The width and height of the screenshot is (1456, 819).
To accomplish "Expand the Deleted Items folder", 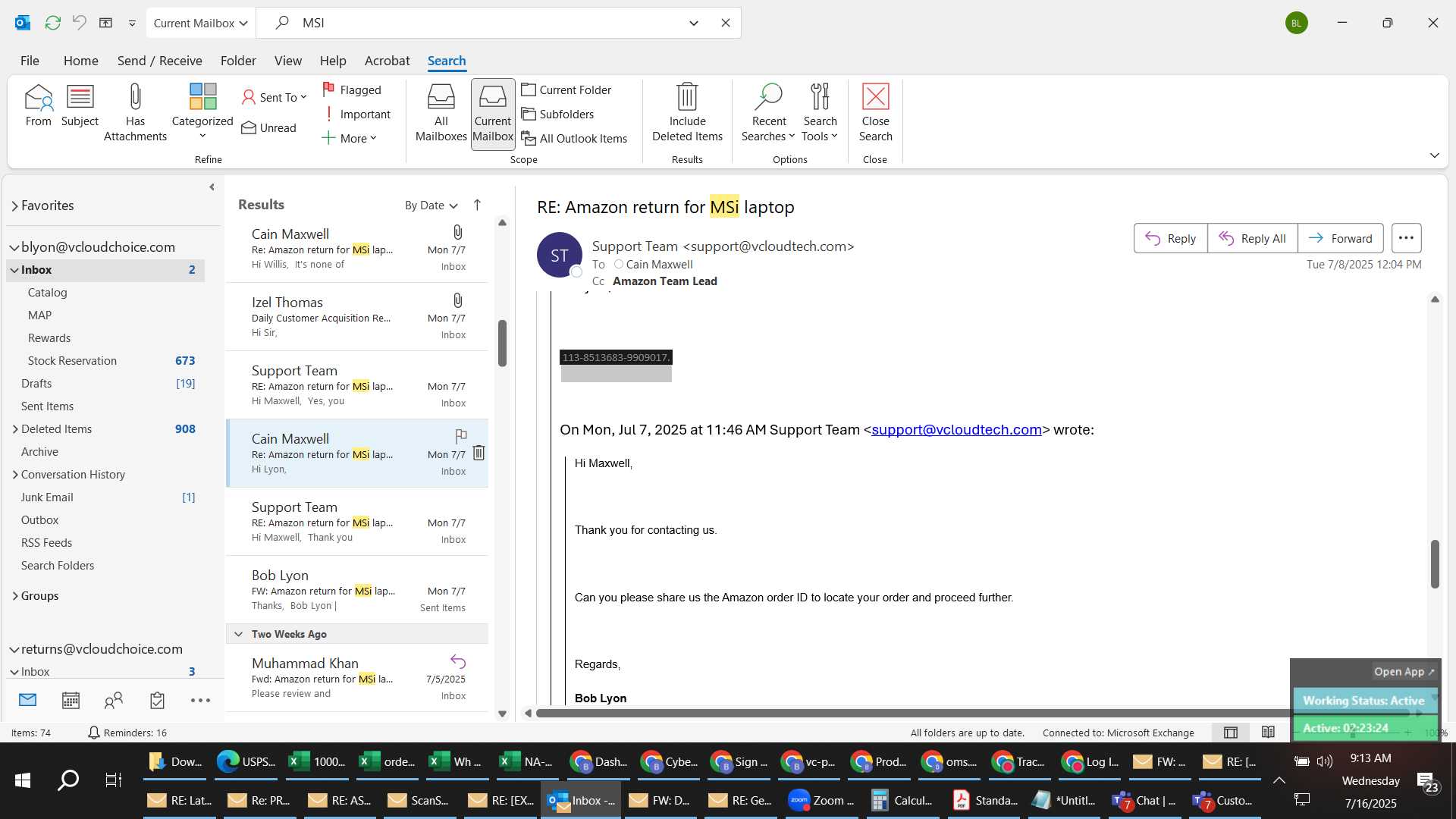I will click(x=14, y=429).
